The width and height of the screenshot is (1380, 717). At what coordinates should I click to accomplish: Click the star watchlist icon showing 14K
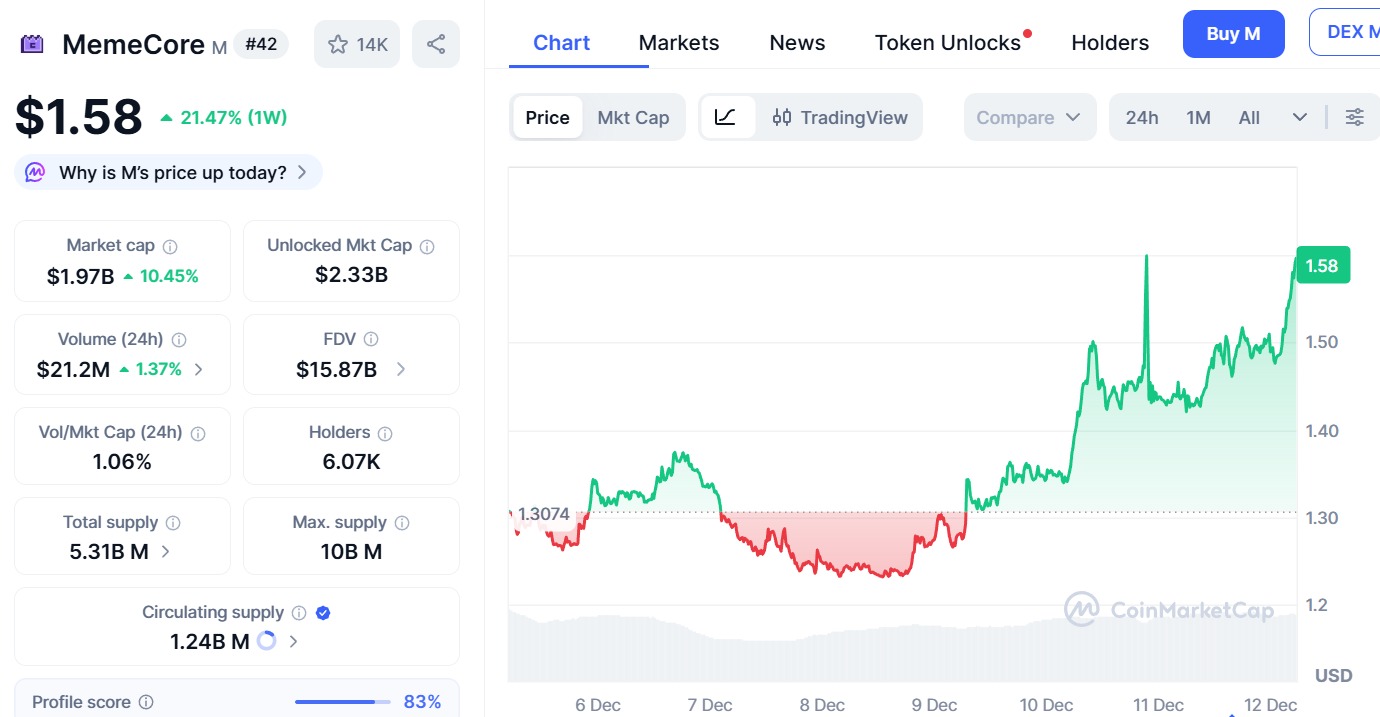tap(357, 44)
